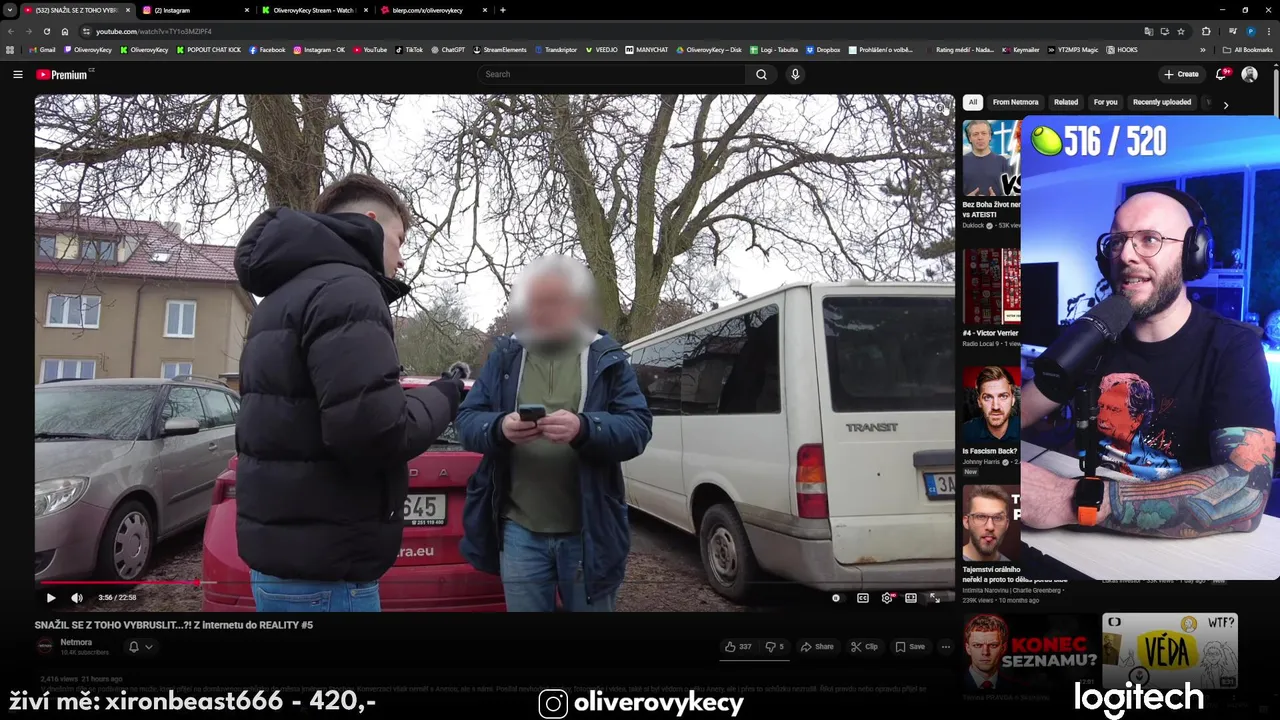Viewport: 1280px width, 720px height.
Task: Open the apps grid in bookmarks bar
Action: 11,49
